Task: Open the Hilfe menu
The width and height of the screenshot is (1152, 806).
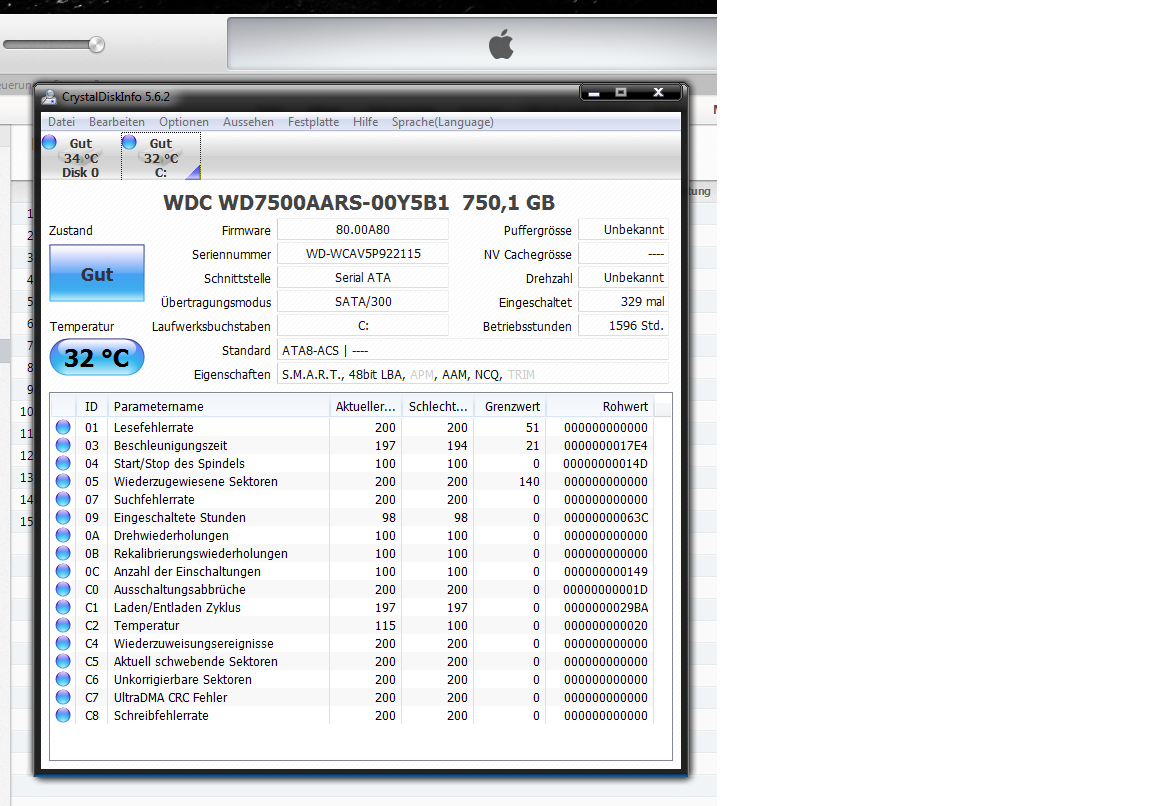Action: [365, 122]
